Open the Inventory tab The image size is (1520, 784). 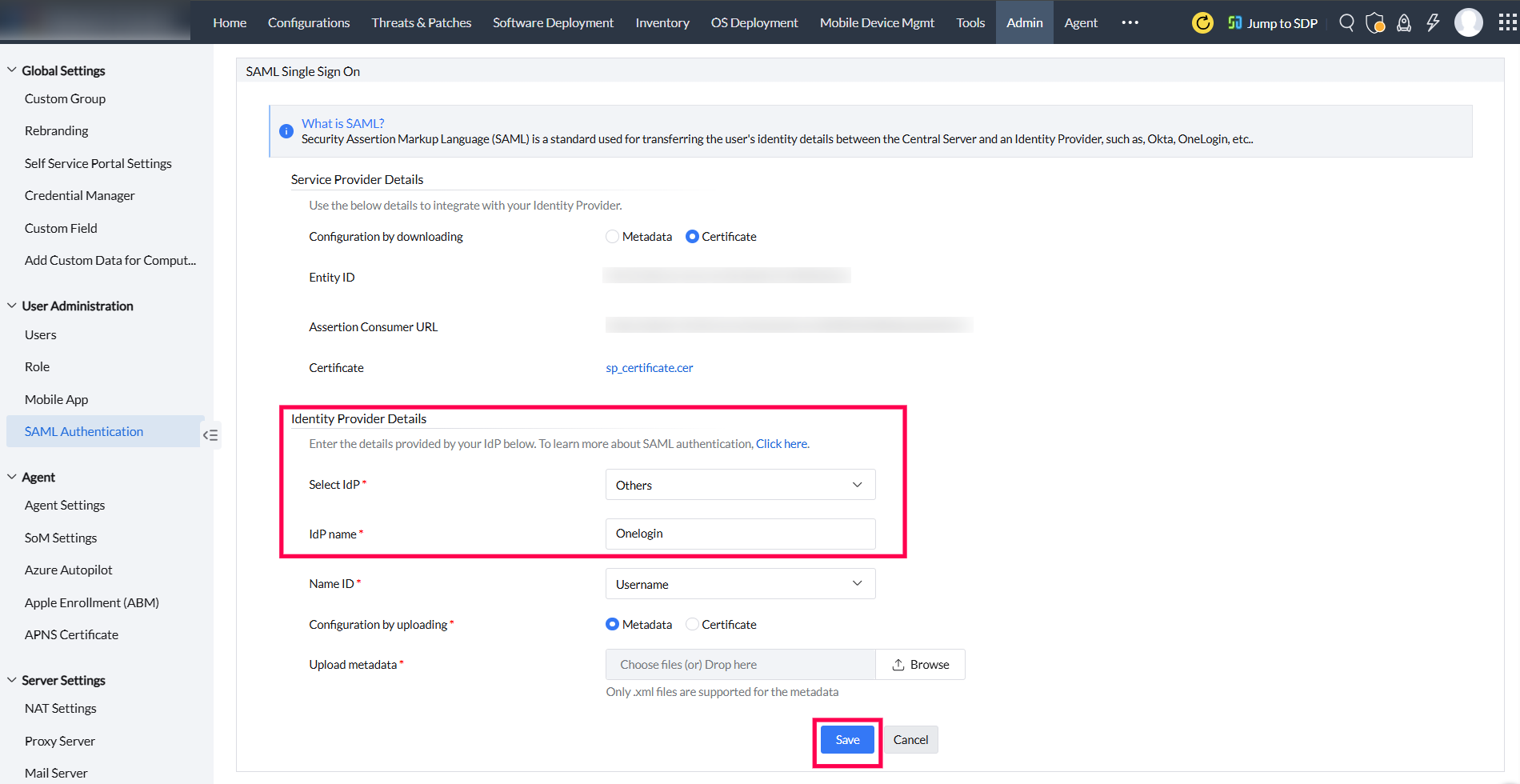click(662, 22)
